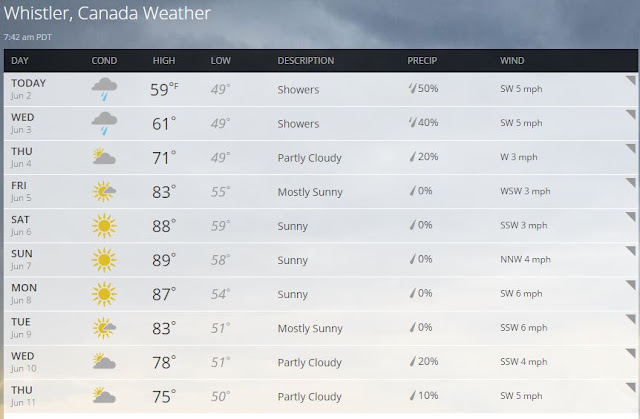Expand the Sat Jun 6 row details arrow
This screenshot has width=640, height=419.
pos(631,217)
